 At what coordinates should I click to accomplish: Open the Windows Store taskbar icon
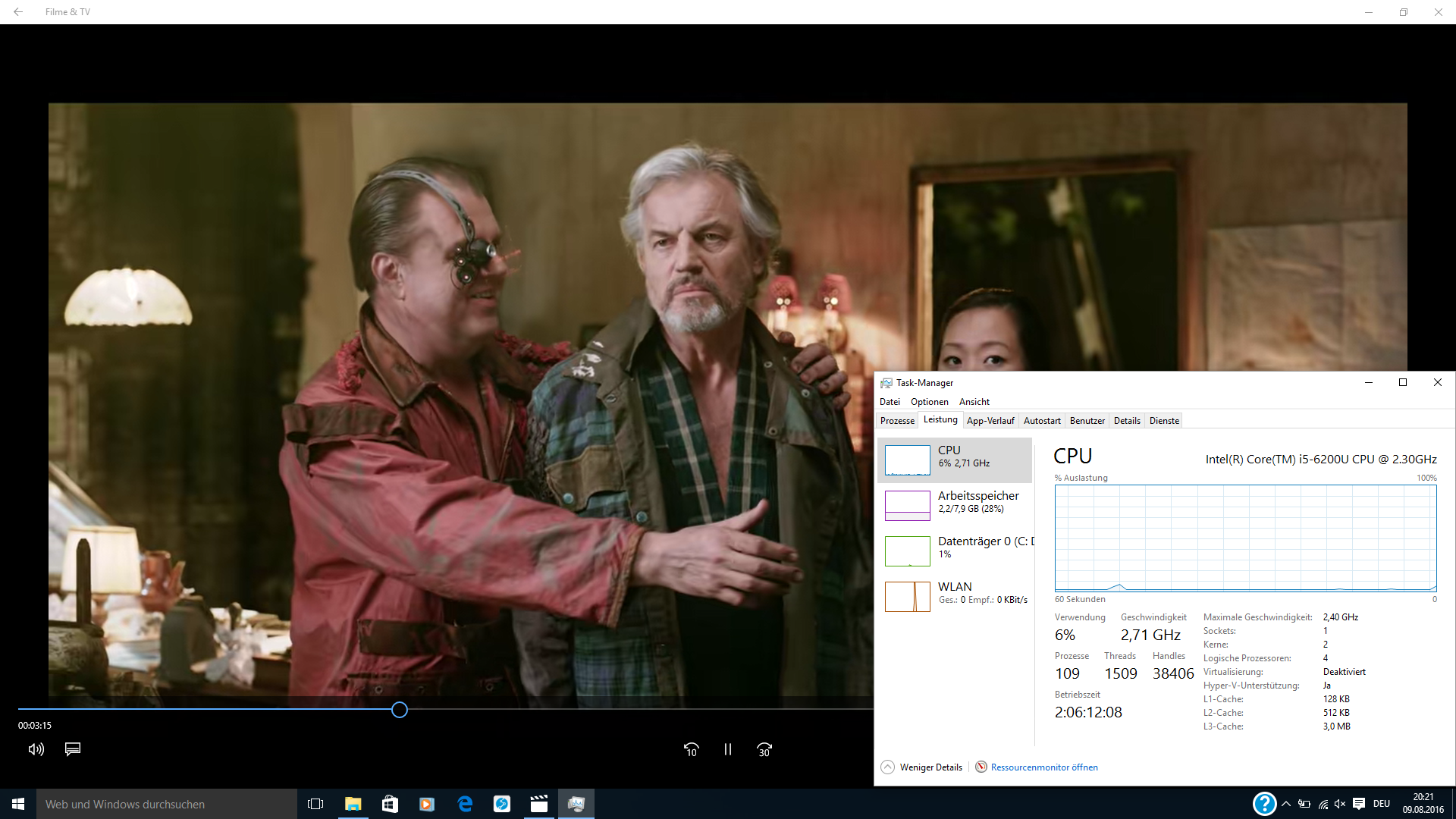pyautogui.click(x=390, y=804)
